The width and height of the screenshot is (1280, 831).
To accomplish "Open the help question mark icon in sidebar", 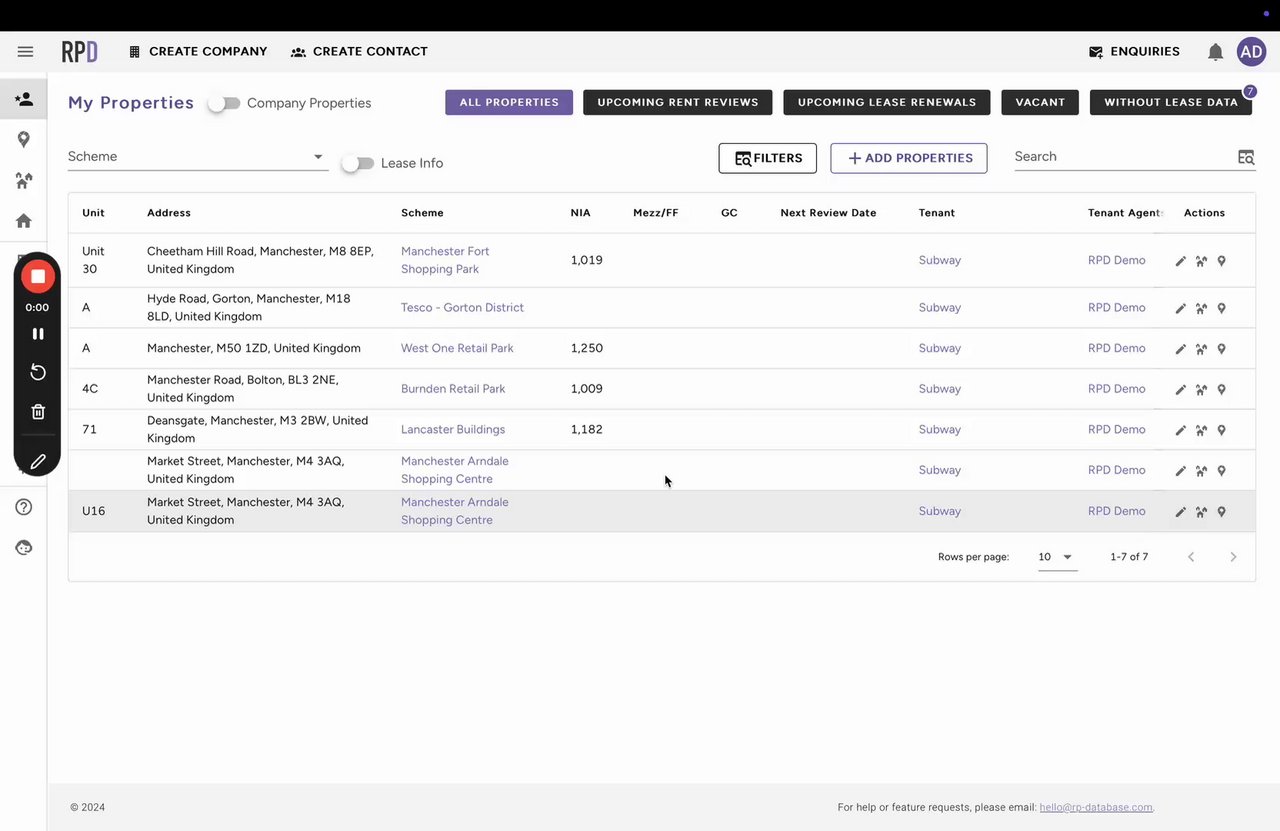I will click(x=24, y=507).
